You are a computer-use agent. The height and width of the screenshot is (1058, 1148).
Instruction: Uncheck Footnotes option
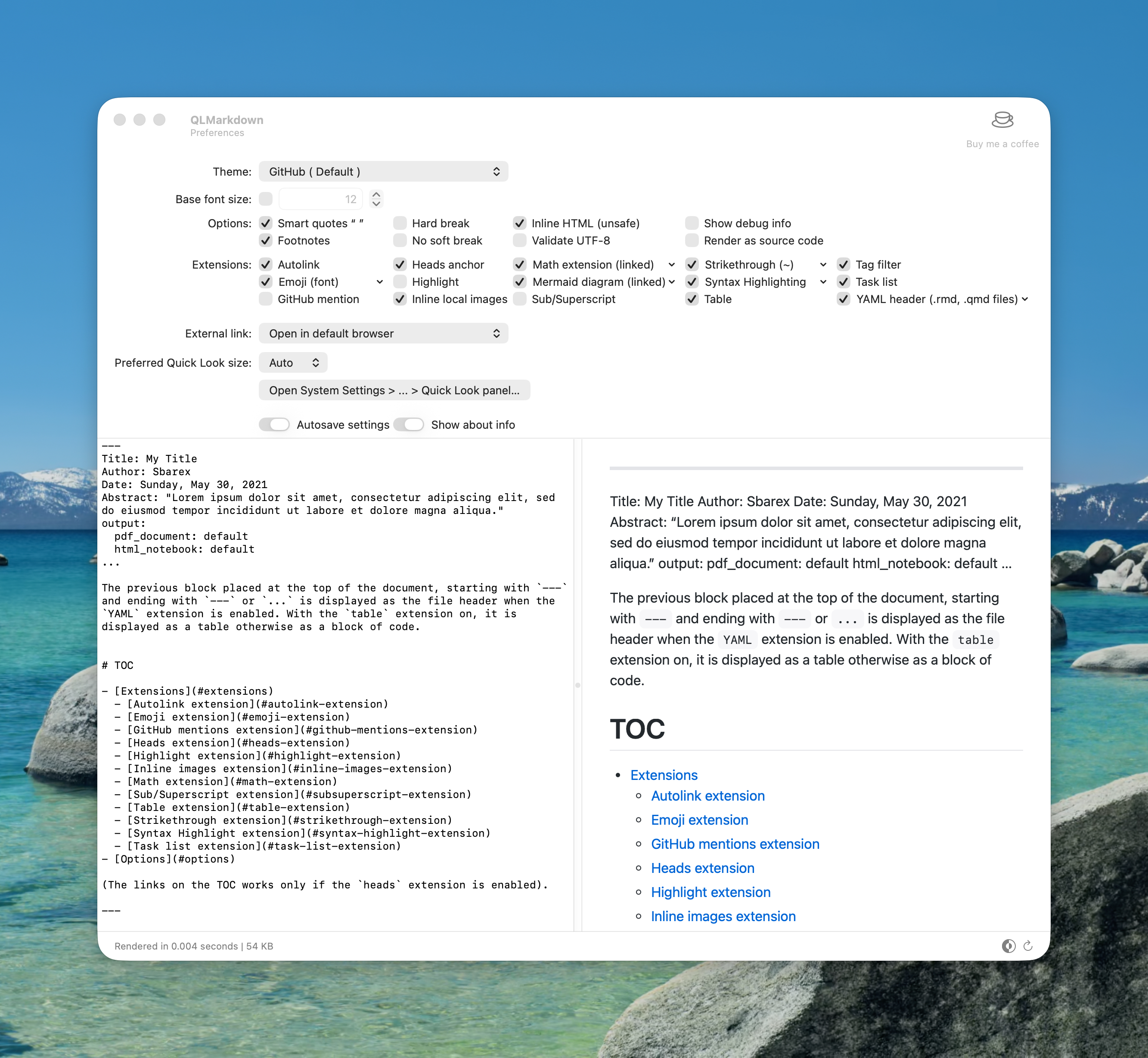pos(266,241)
